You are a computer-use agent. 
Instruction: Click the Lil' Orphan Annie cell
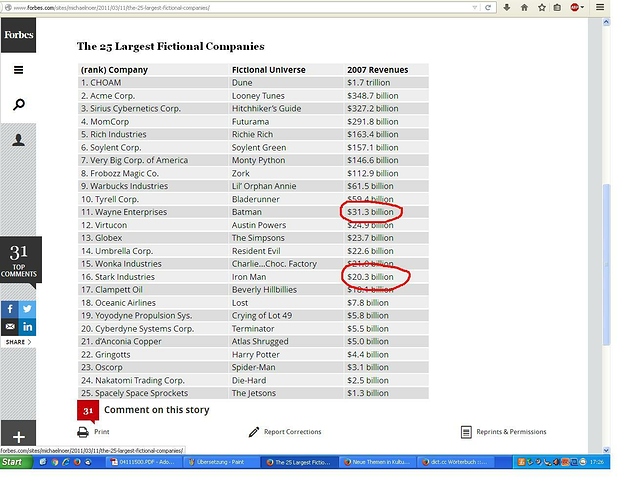(x=286, y=186)
